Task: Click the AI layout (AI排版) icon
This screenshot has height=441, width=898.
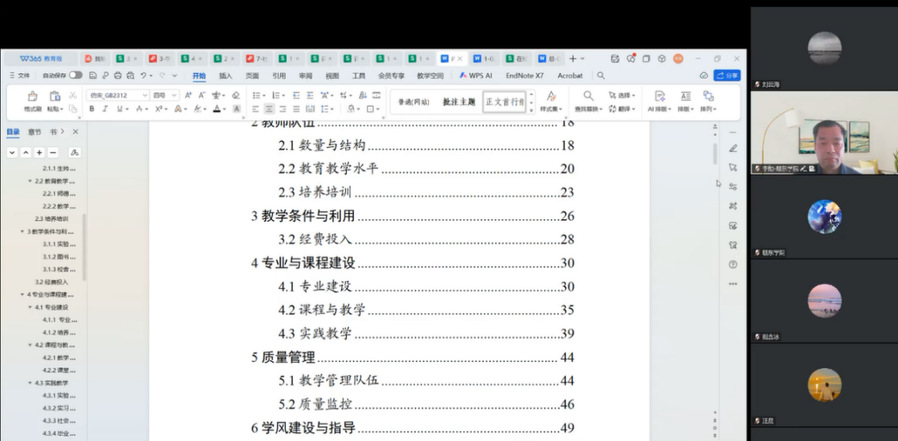Action: tap(658, 97)
